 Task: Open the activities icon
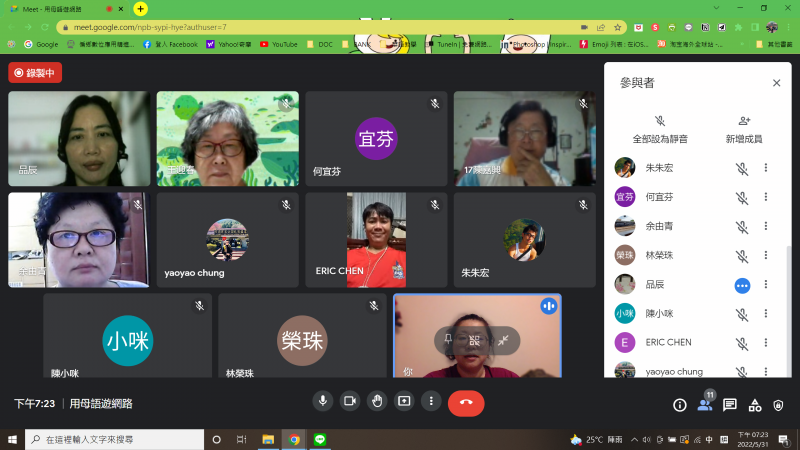click(755, 405)
